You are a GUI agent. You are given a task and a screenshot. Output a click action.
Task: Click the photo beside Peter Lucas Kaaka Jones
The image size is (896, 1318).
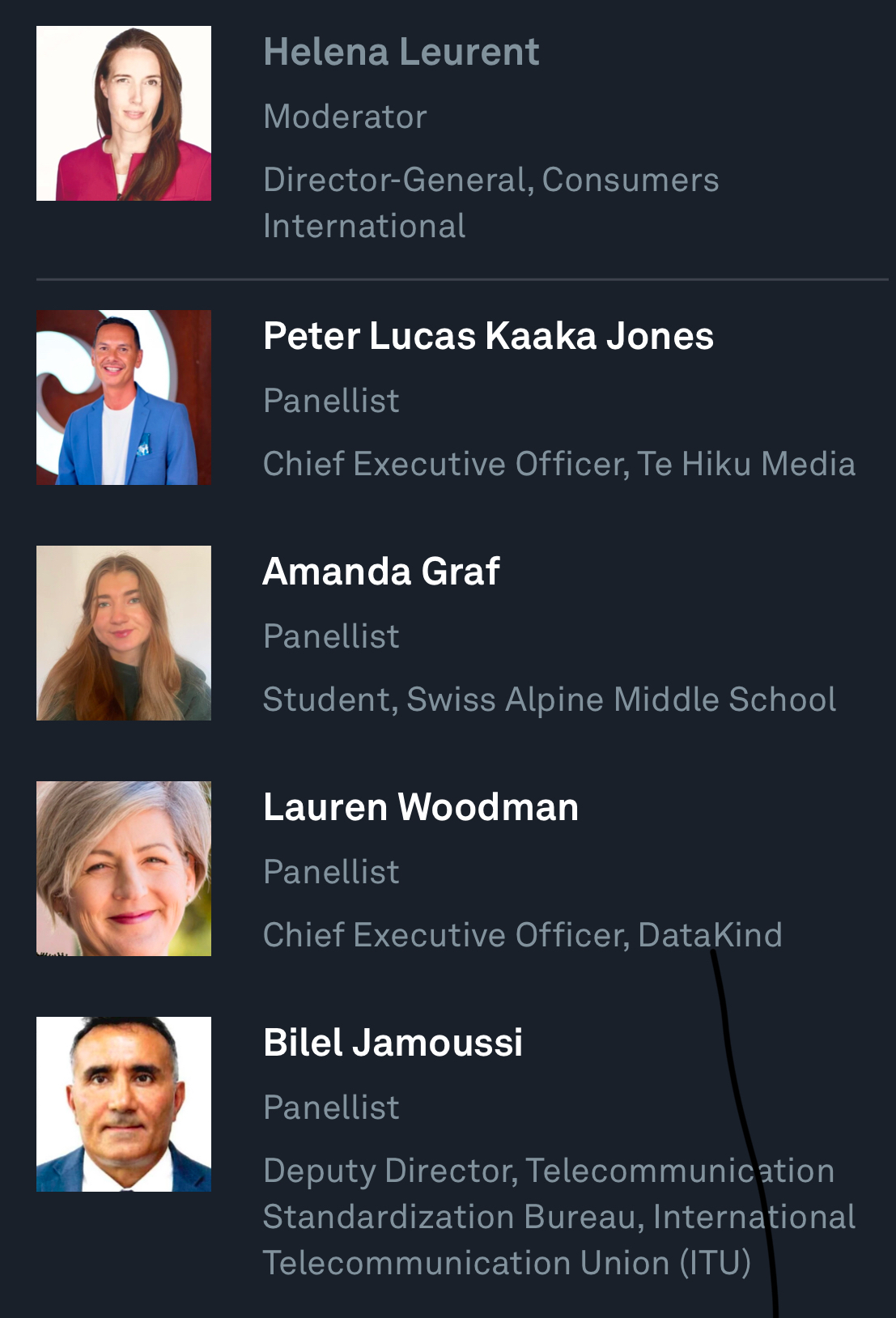click(x=124, y=398)
